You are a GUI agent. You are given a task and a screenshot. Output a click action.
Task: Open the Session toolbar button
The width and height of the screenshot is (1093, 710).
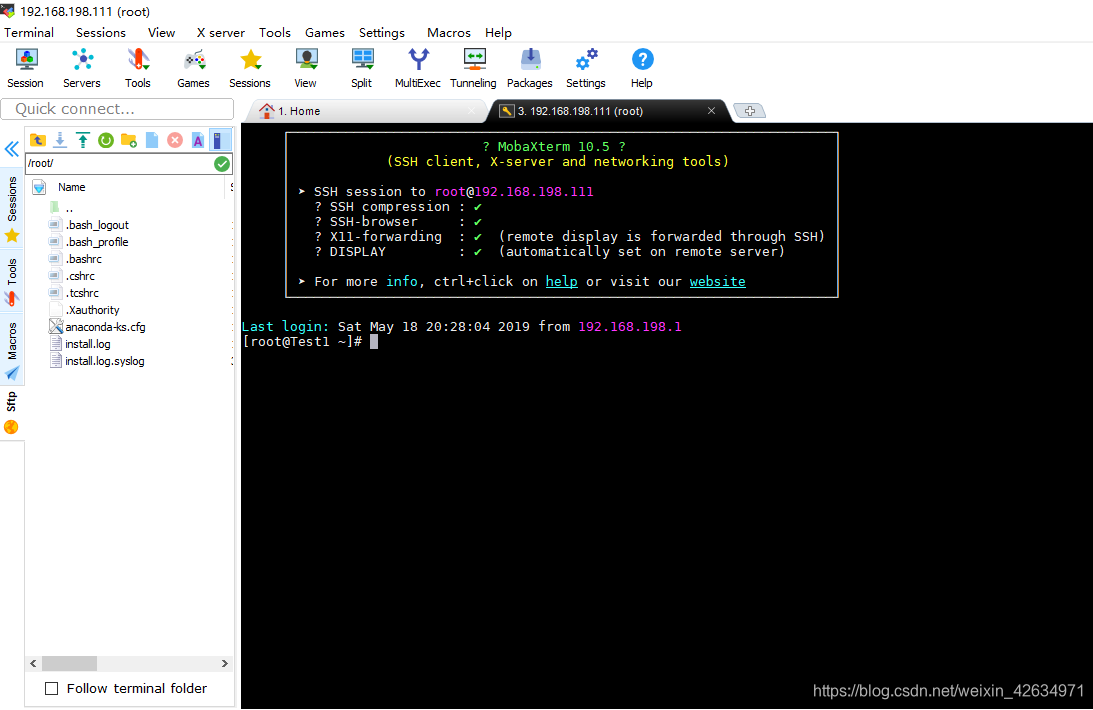point(26,68)
